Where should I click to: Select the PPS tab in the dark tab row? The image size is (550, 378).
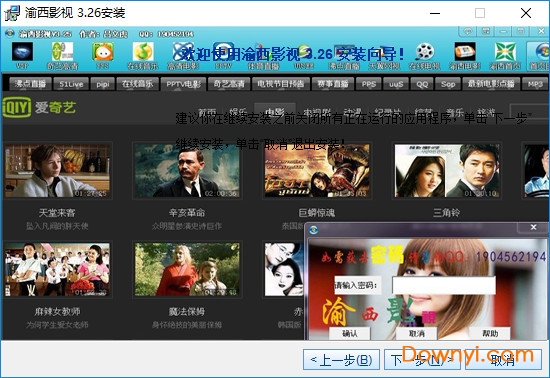[x=369, y=84]
